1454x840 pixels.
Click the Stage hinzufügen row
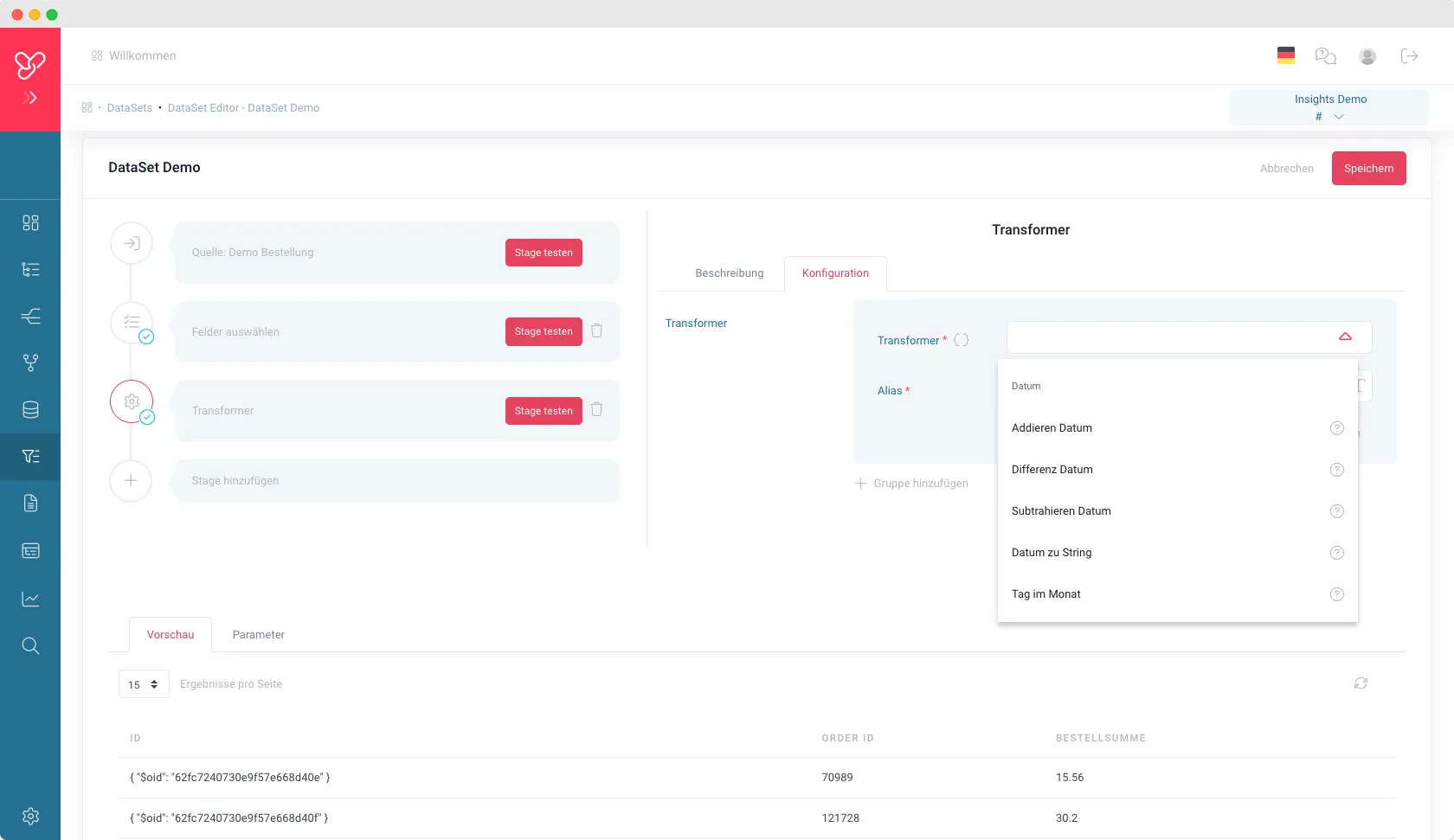397,481
